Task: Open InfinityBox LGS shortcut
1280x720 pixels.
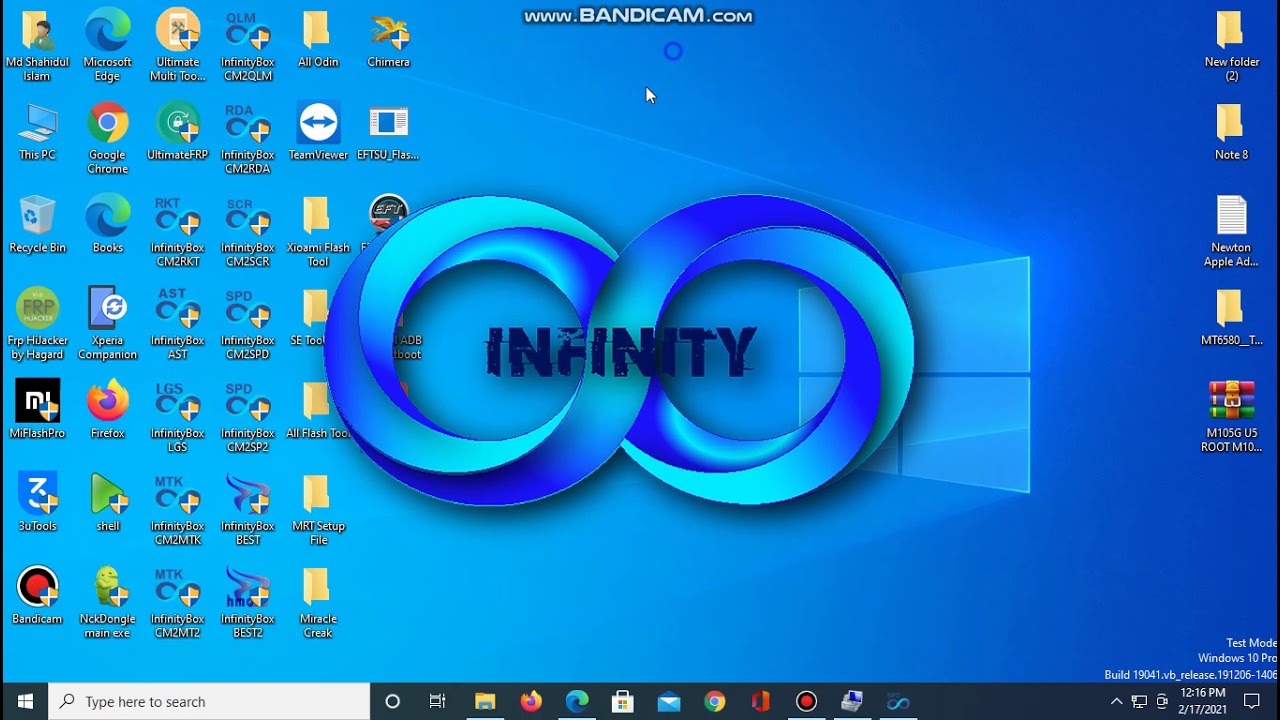Action: [178, 417]
